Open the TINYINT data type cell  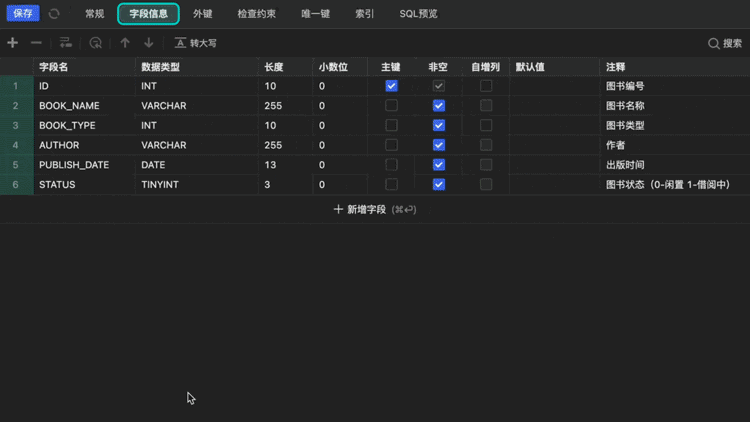click(x=197, y=184)
